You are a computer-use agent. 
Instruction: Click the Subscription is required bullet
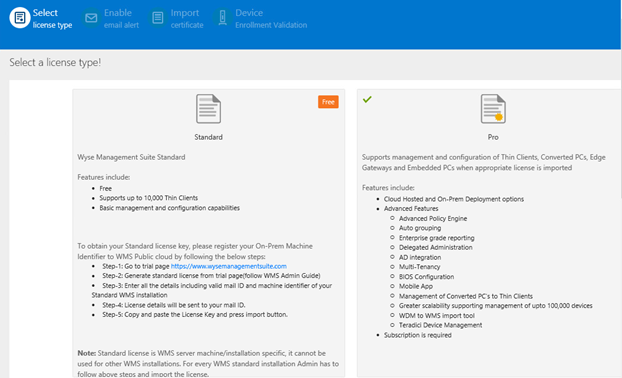[417, 335]
